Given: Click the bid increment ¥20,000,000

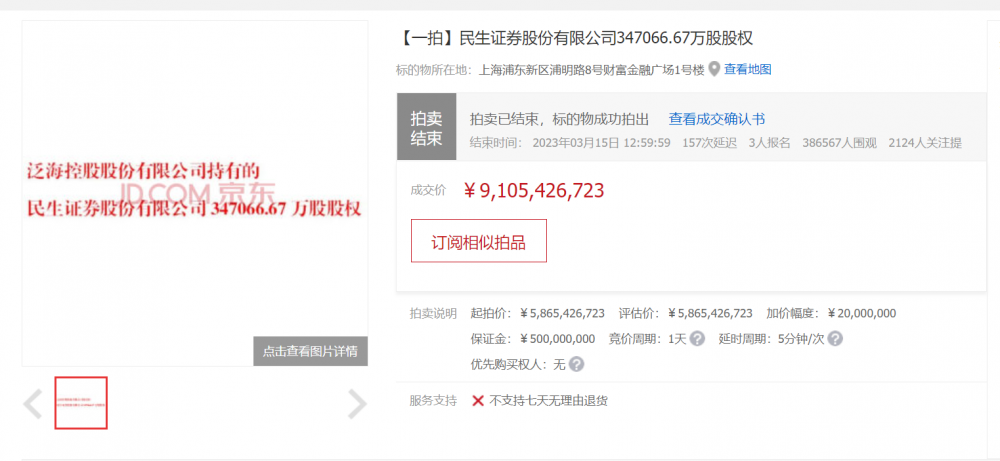Looking at the screenshot, I should 862,313.
